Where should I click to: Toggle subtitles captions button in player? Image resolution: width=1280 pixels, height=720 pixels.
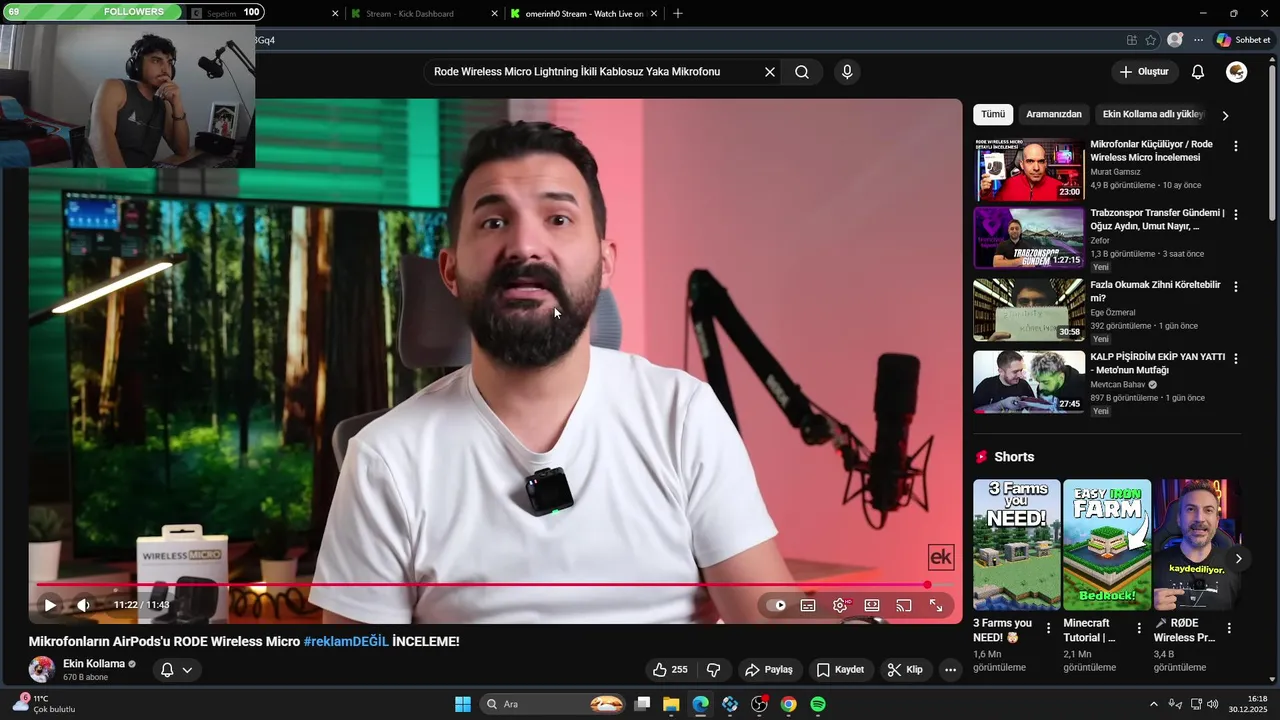pos(808,605)
